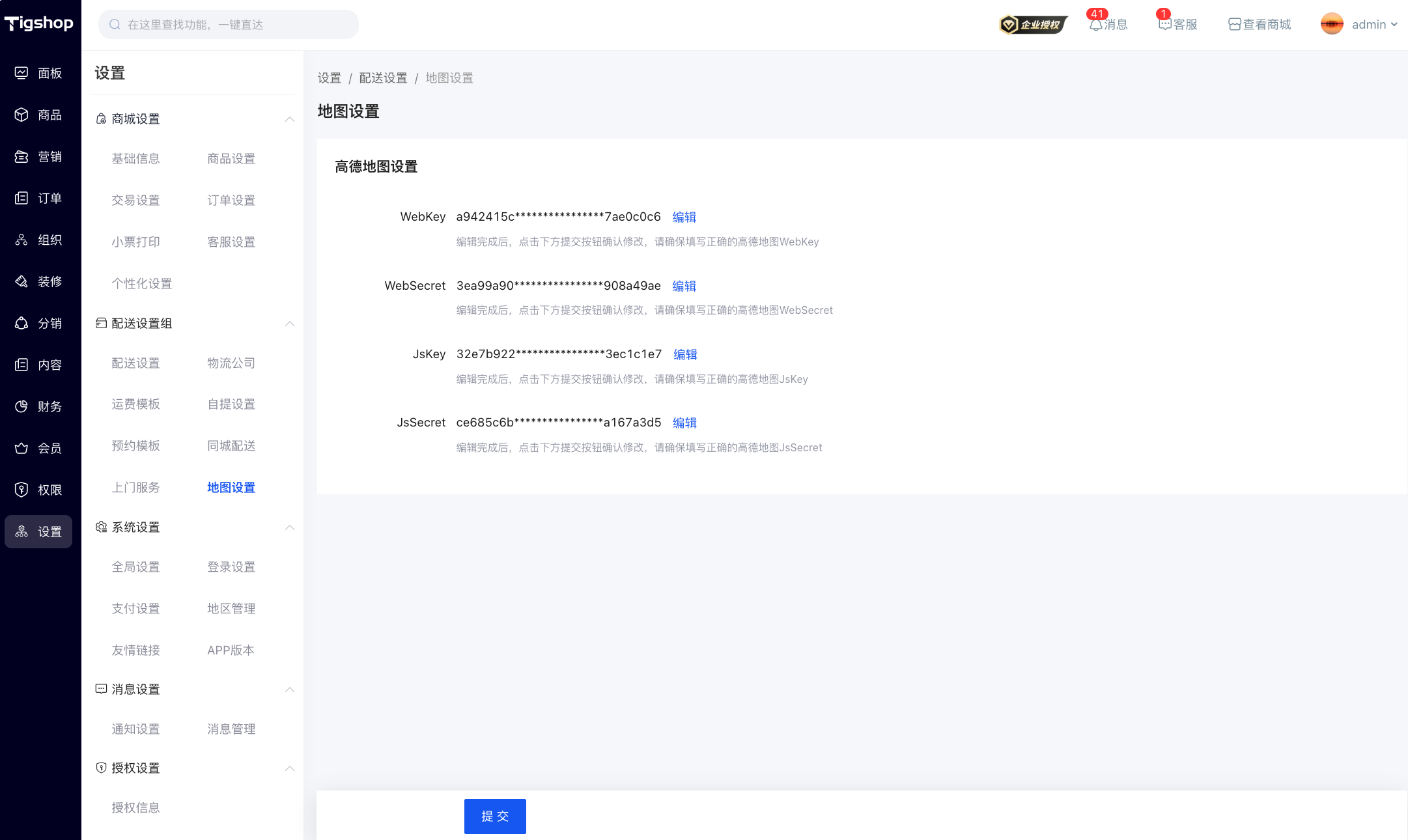Open the customer service chat icon
Image resolution: width=1408 pixels, height=840 pixels.
1165,25
